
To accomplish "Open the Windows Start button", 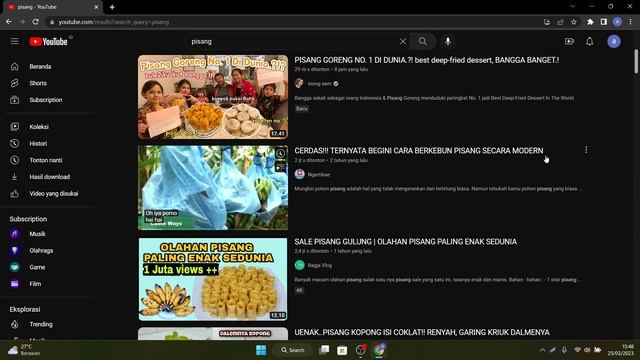I will (261, 350).
